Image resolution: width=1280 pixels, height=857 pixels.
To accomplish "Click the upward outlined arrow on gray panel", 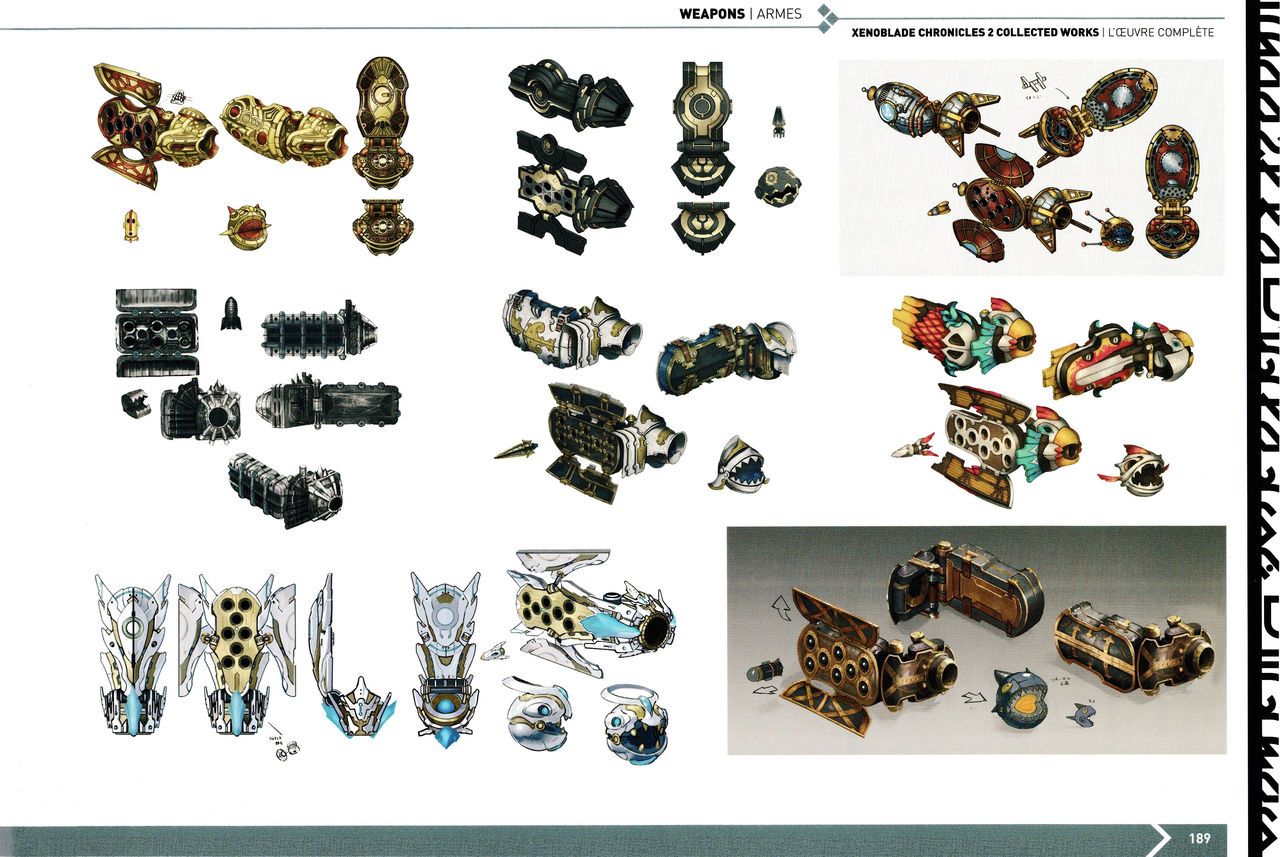I will pos(776,606).
